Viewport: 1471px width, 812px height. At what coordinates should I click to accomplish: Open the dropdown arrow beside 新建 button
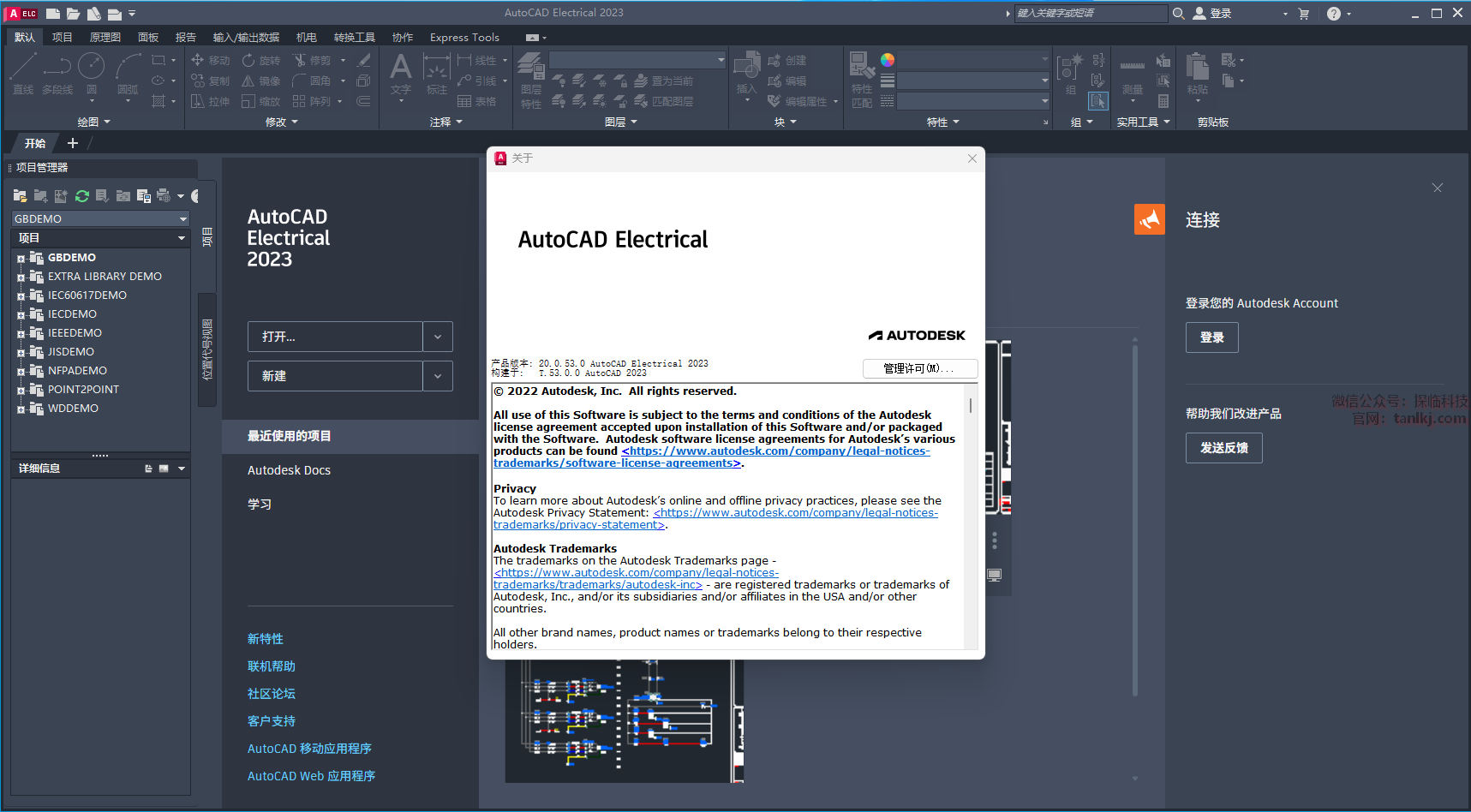click(x=438, y=376)
